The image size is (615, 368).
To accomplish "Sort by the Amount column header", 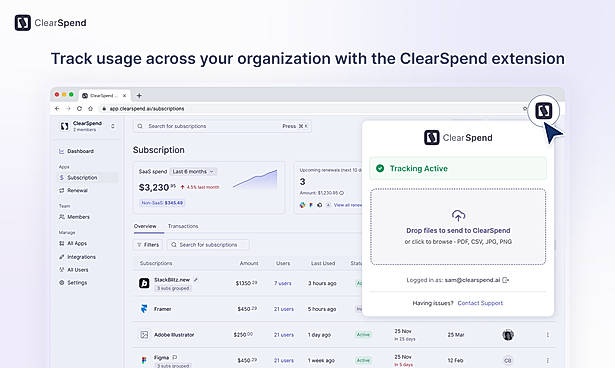I will pos(249,263).
